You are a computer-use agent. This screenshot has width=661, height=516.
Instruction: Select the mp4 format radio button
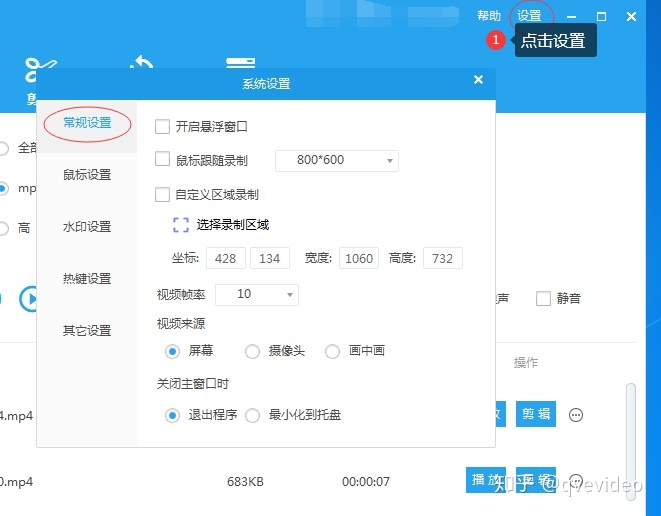(x=3, y=188)
